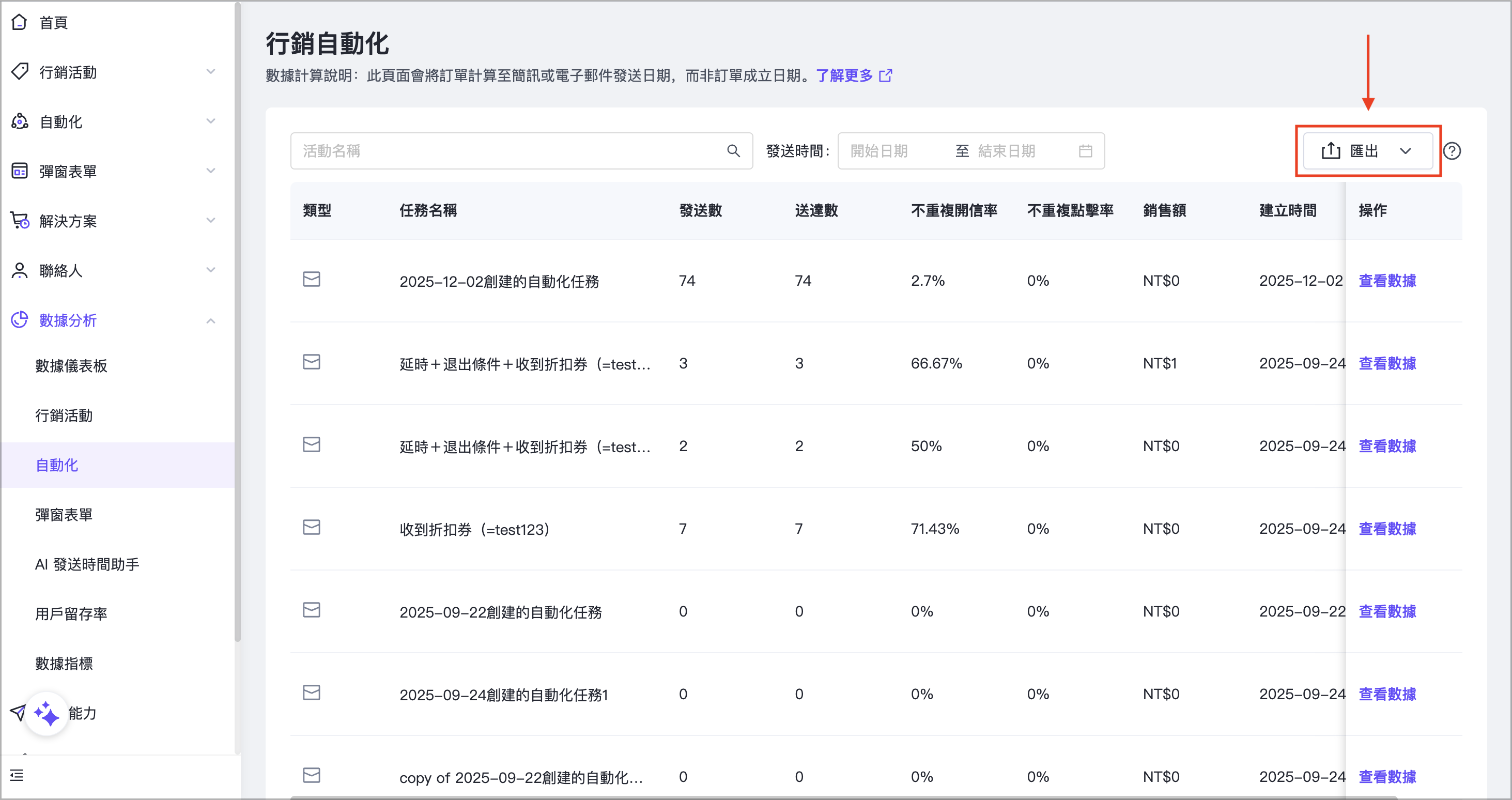Click the 彈窗表單 sidebar icon
The height and width of the screenshot is (800, 1512).
tap(19, 170)
